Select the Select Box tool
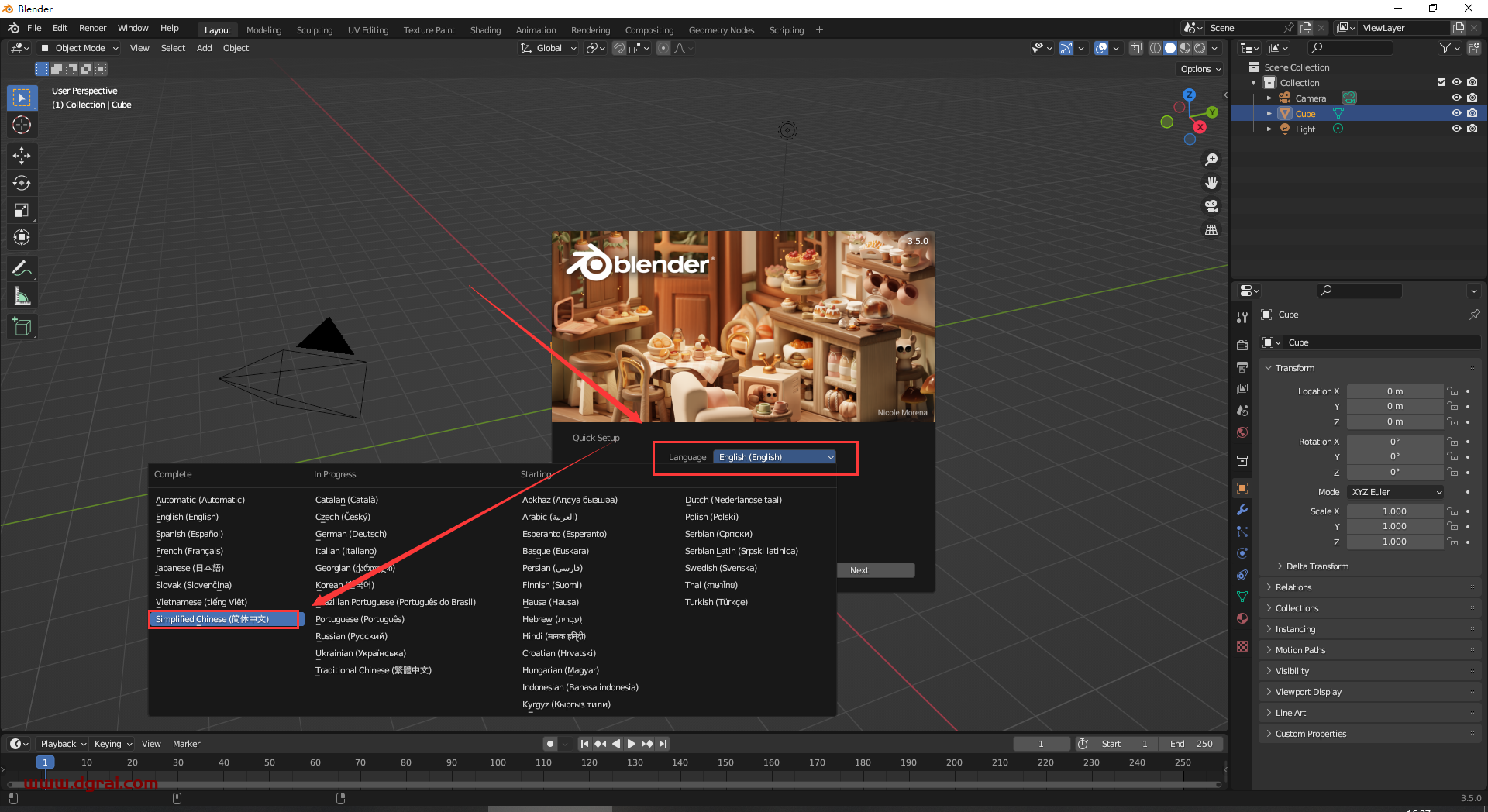 (22, 98)
